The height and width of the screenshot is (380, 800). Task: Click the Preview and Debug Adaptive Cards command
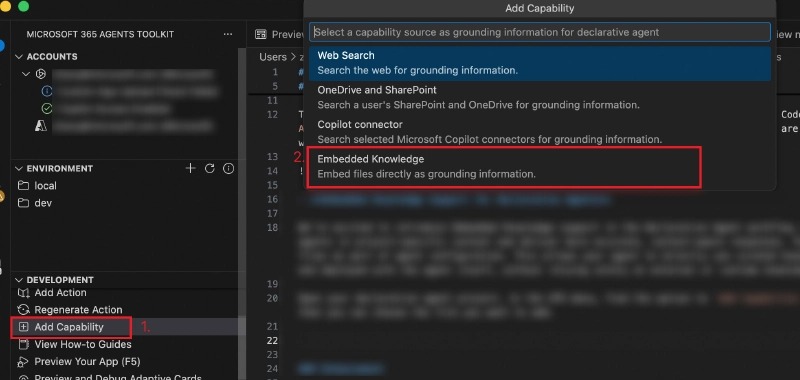(x=118, y=377)
